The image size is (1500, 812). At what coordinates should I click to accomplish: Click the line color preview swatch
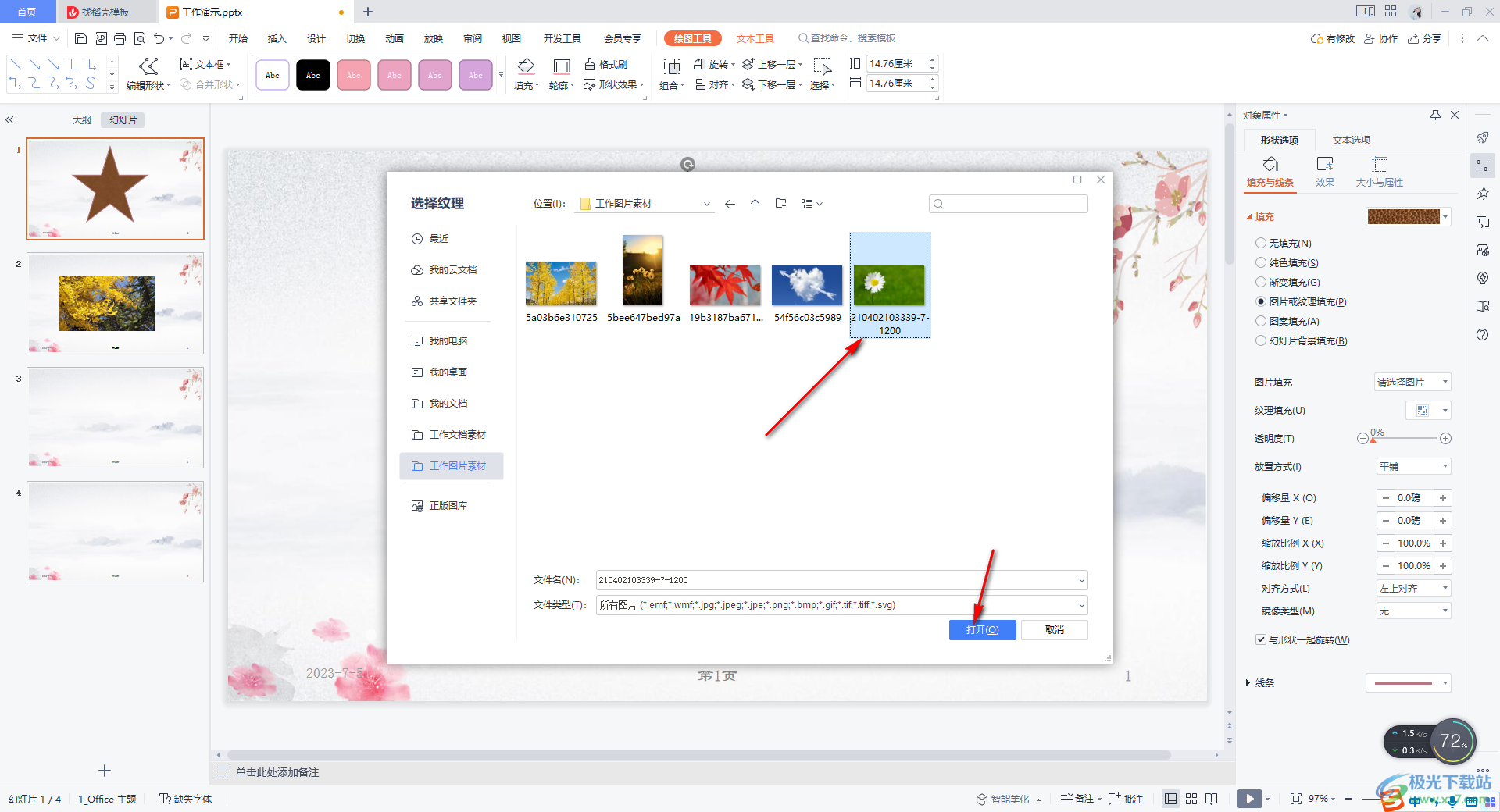pos(1403,683)
